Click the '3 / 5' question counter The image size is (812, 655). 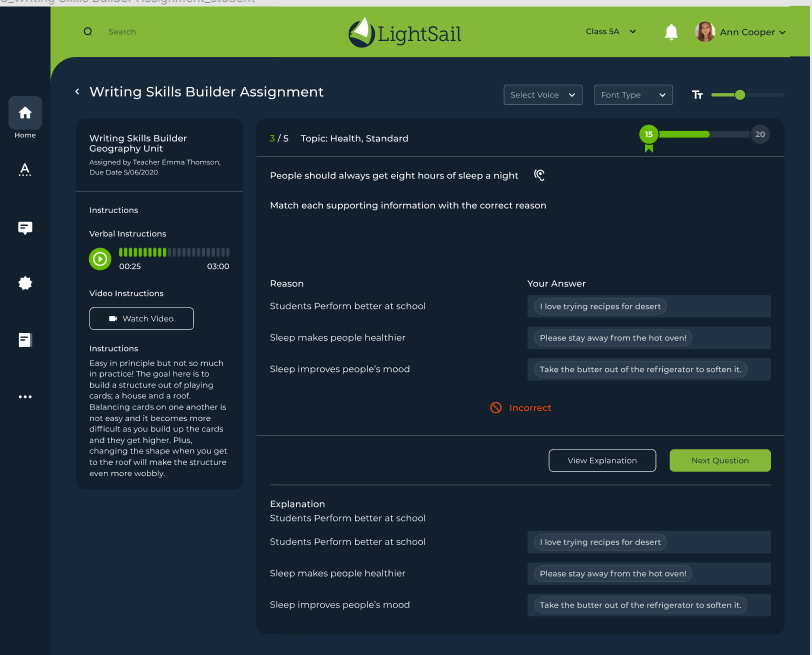pos(279,138)
